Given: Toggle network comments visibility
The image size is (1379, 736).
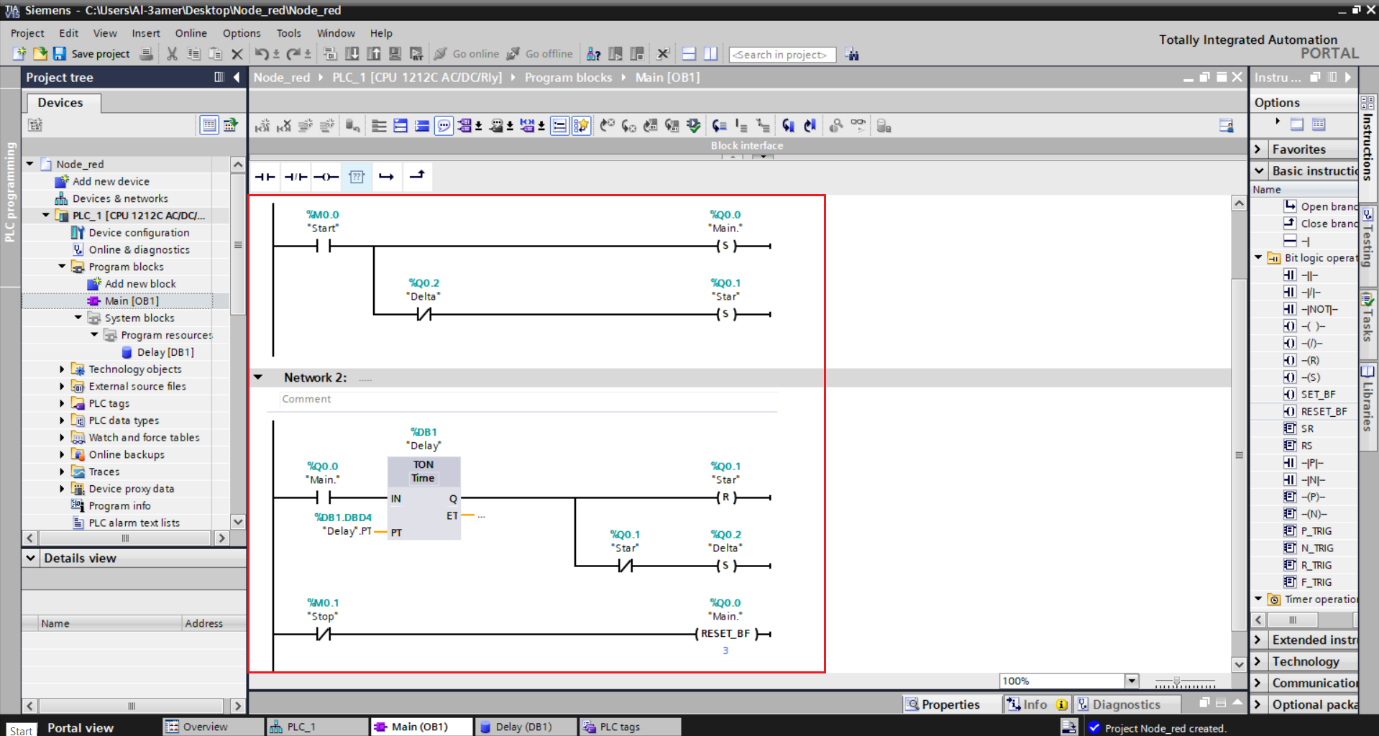Looking at the screenshot, I should coord(444,125).
